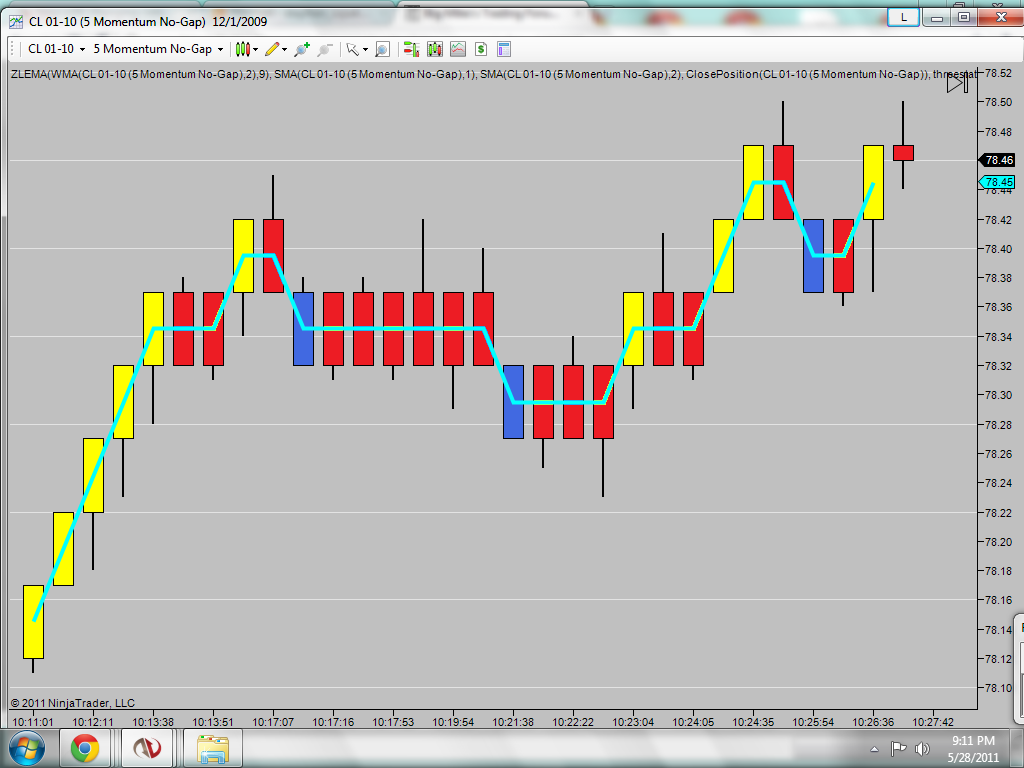
Task: Click the cyan 78.45 indicator price marker
Action: pos(997,182)
